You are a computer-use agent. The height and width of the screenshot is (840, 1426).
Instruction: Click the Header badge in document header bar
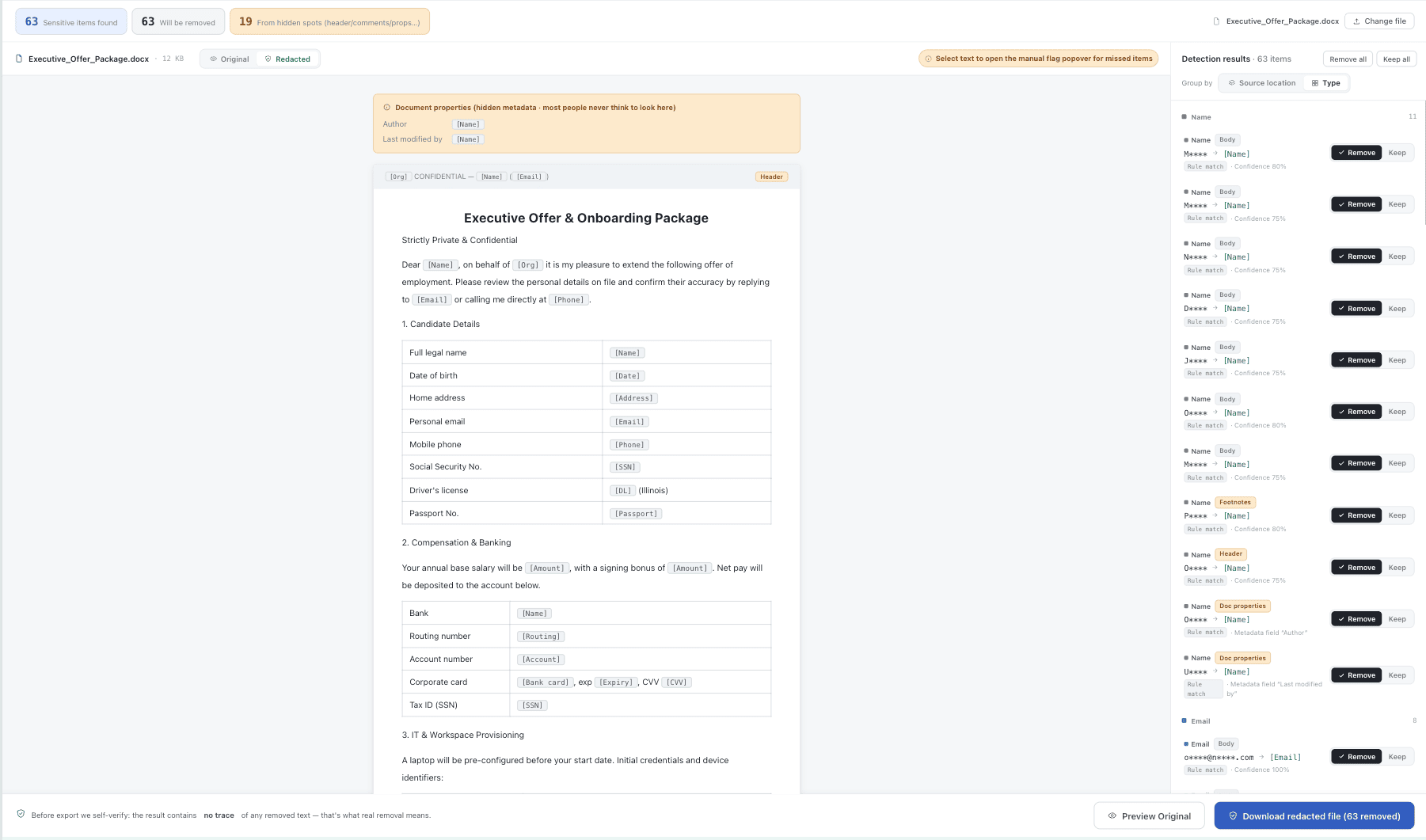tap(771, 177)
